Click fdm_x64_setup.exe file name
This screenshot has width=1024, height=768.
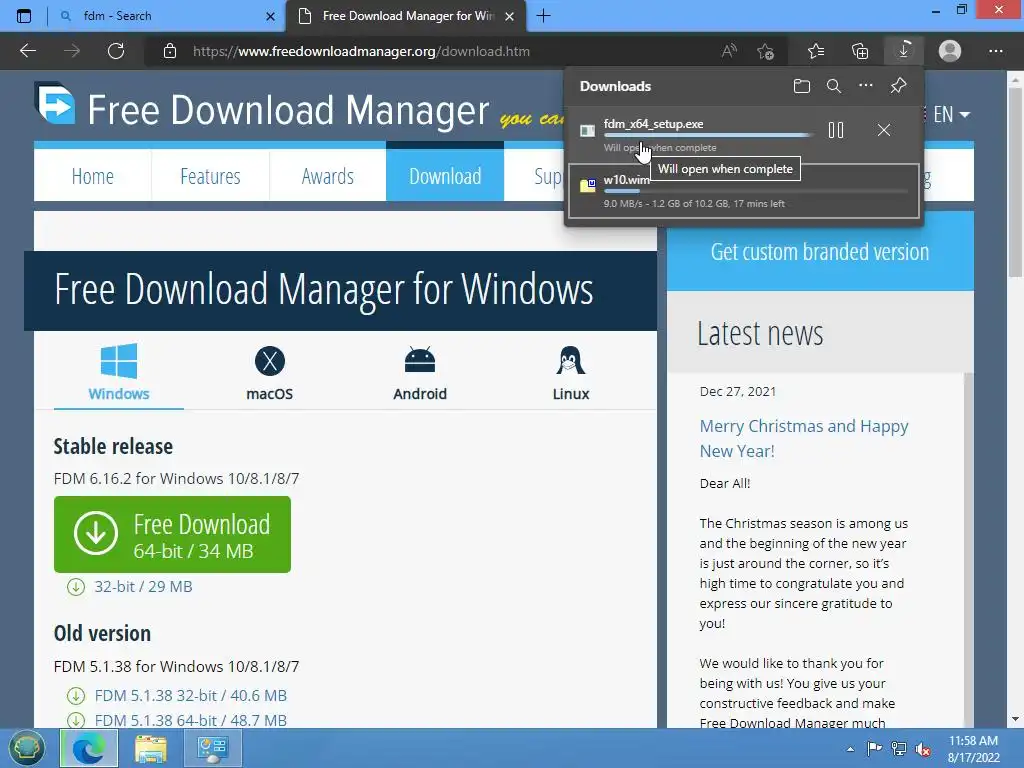tap(654, 123)
